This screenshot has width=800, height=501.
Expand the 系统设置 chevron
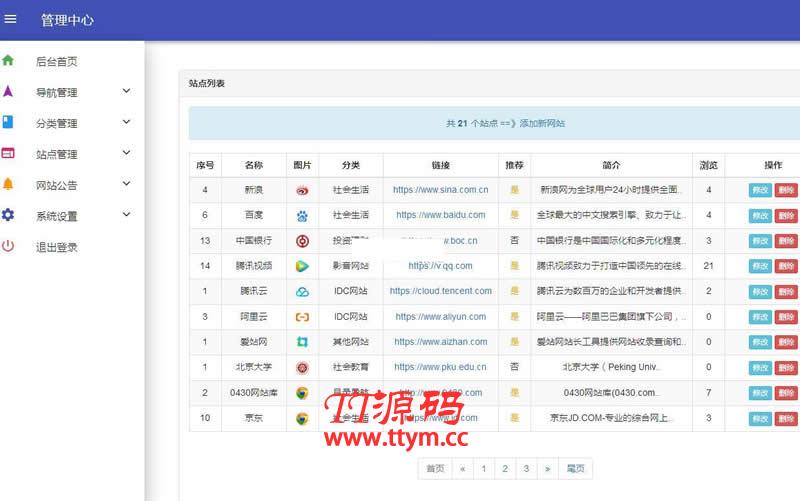(126, 214)
